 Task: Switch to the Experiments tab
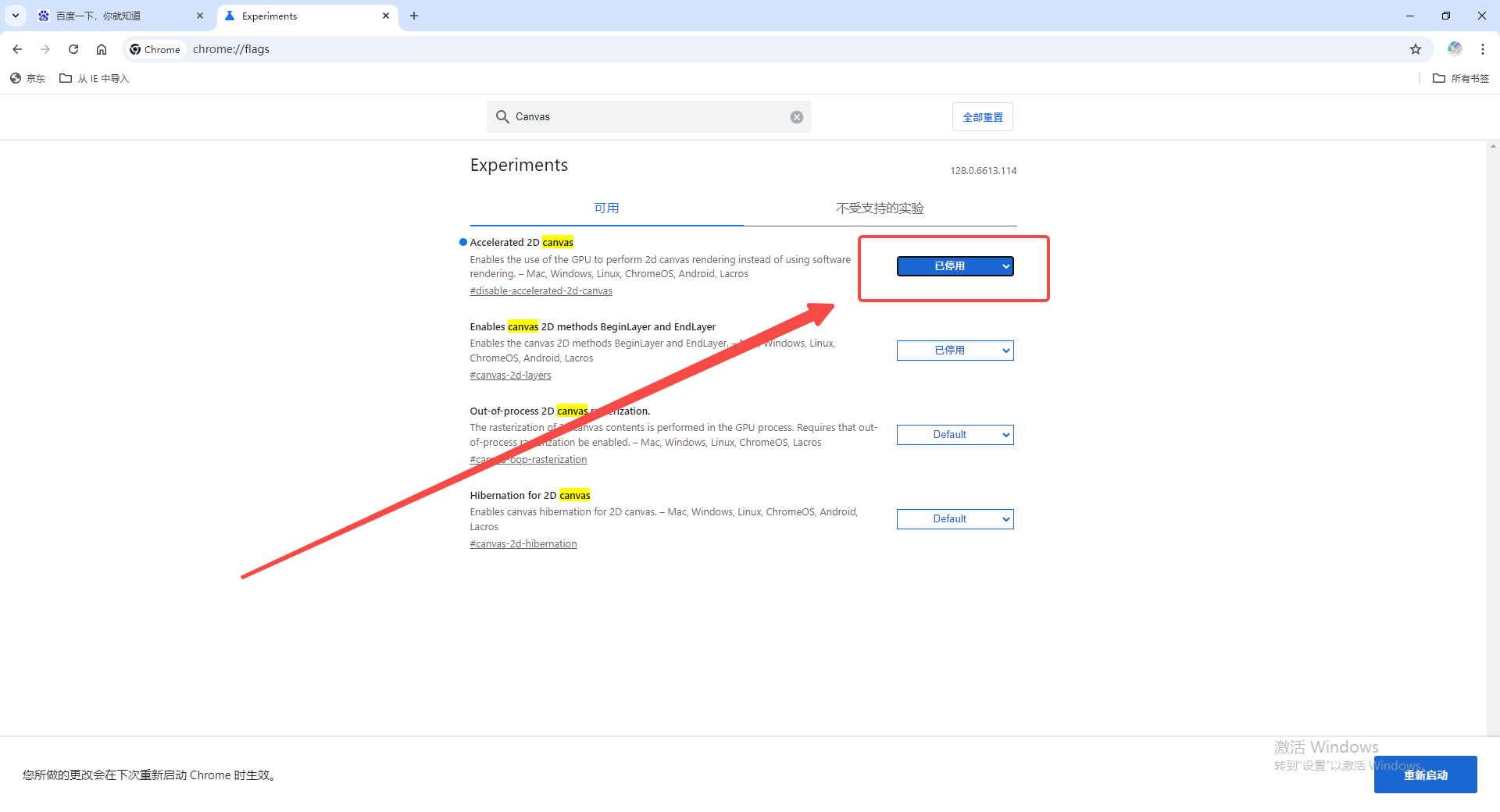coord(307,16)
